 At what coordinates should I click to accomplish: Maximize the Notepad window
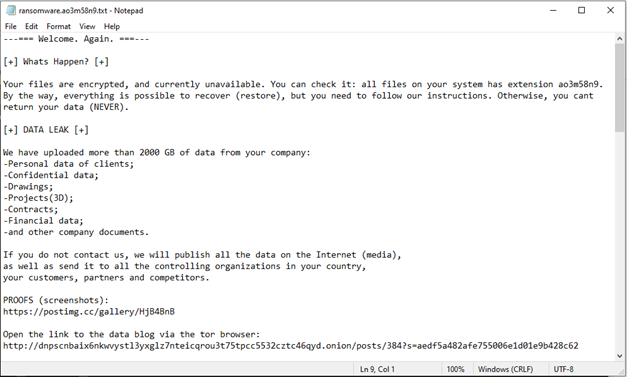[x=582, y=10]
